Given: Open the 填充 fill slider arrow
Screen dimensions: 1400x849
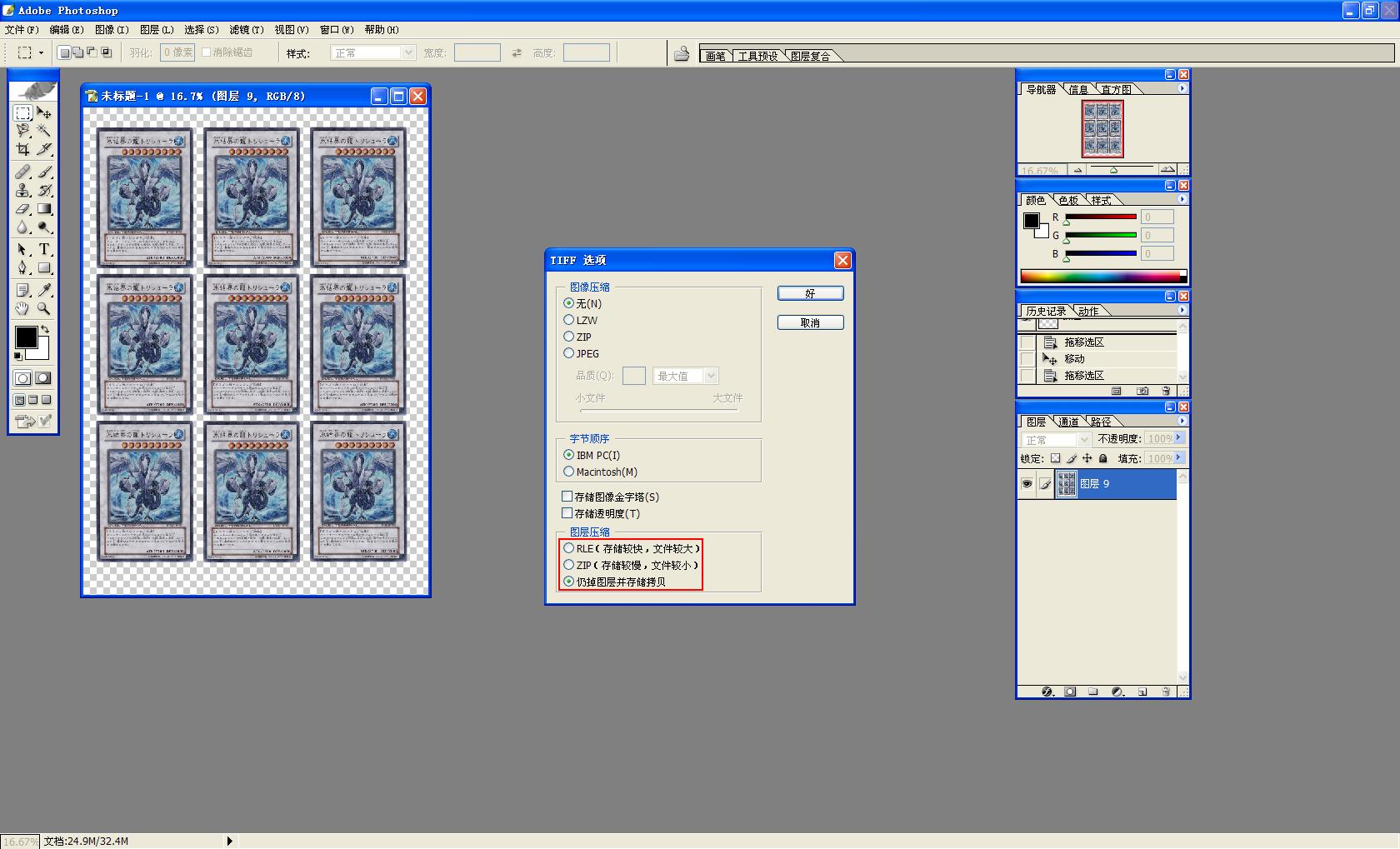Looking at the screenshot, I should pyautogui.click(x=1178, y=458).
